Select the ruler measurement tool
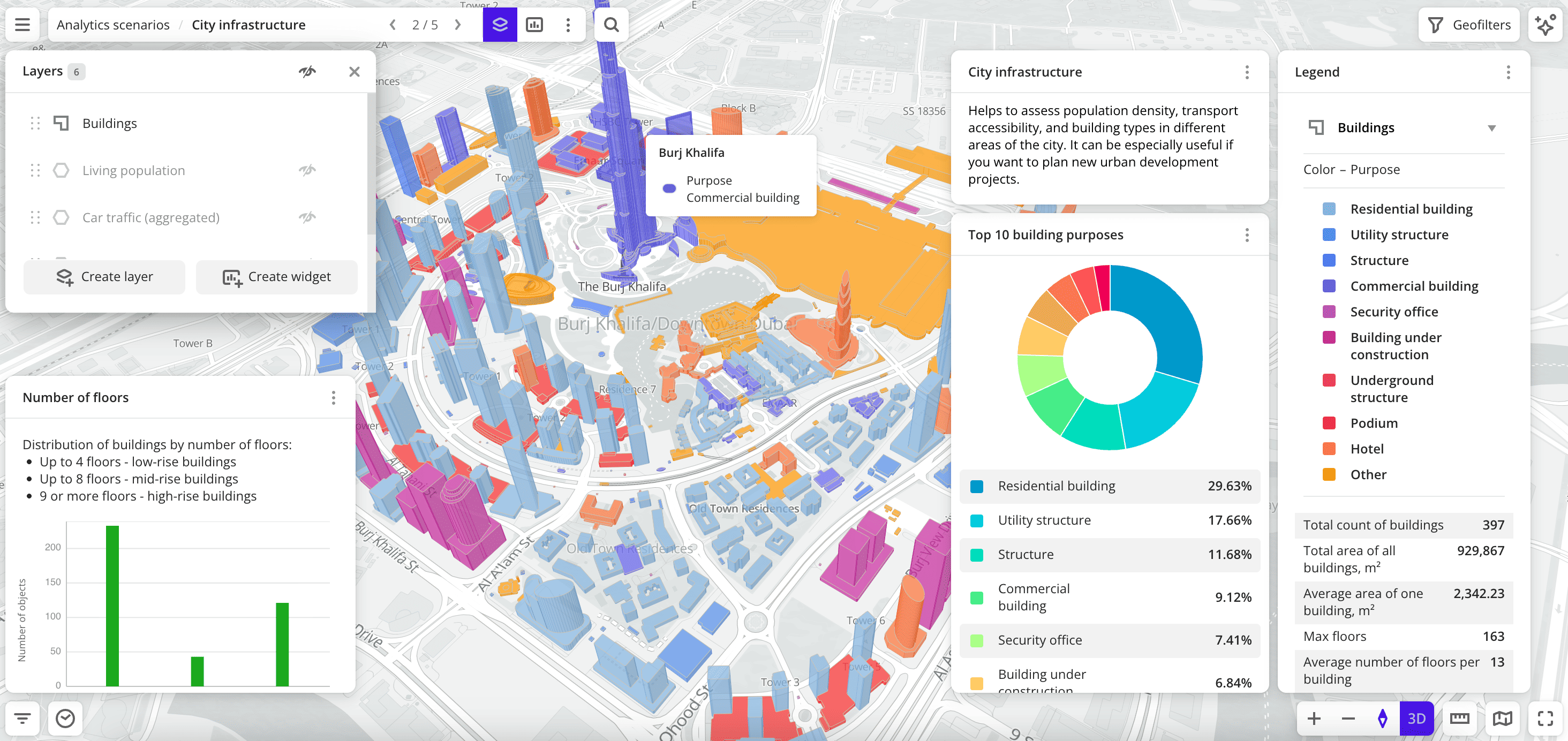Image resolution: width=1568 pixels, height=741 pixels. click(x=1461, y=719)
